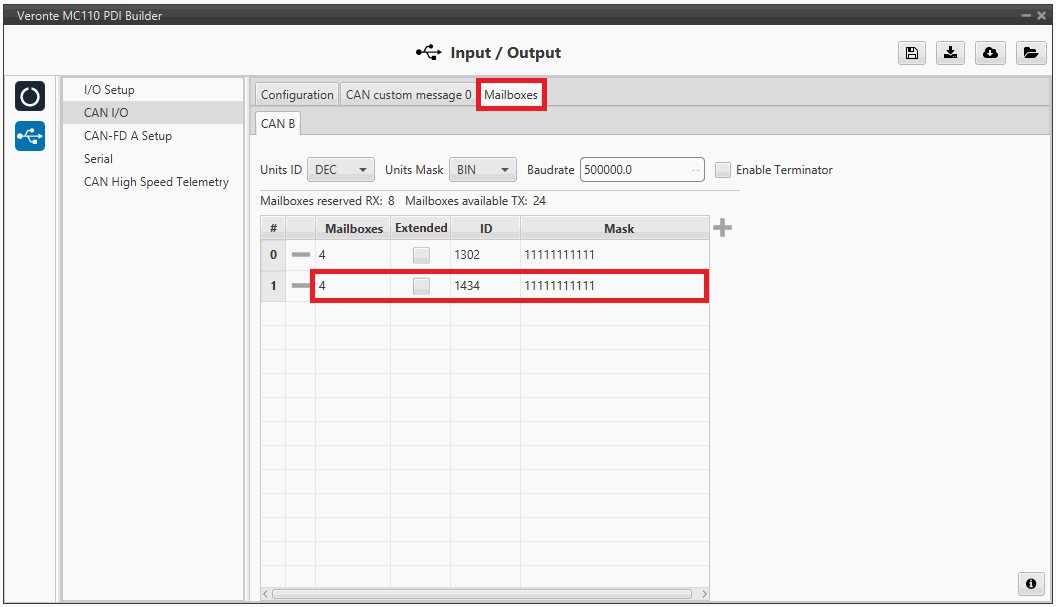Select the circular Veronte sidebar icon
This screenshot has height=607, width=1056.
coord(30,96)
